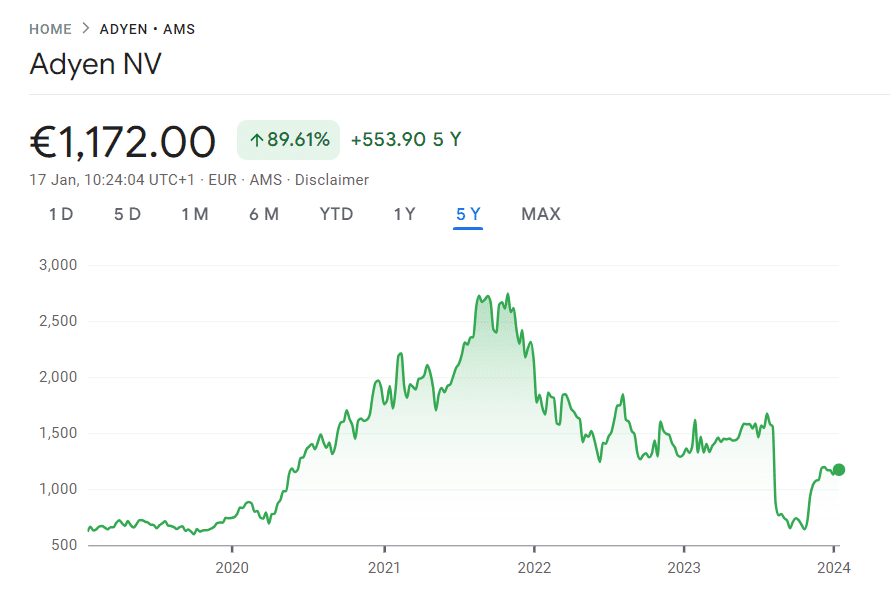Click the active 5 Y tab
Screen dimensions: 890x597
click(468, 214)
